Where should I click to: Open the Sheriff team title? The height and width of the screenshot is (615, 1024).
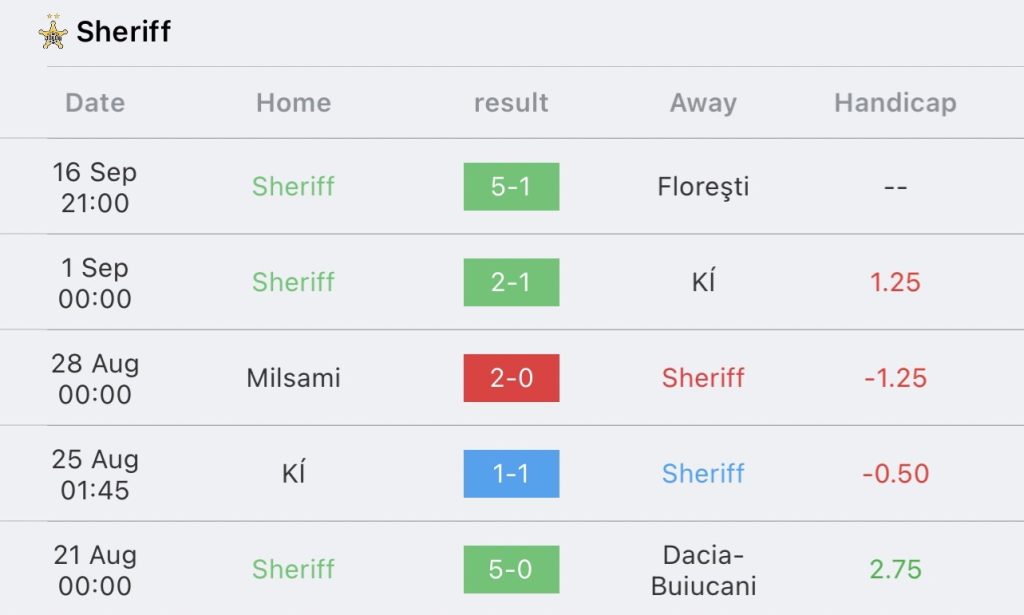(x=123, y=31)
